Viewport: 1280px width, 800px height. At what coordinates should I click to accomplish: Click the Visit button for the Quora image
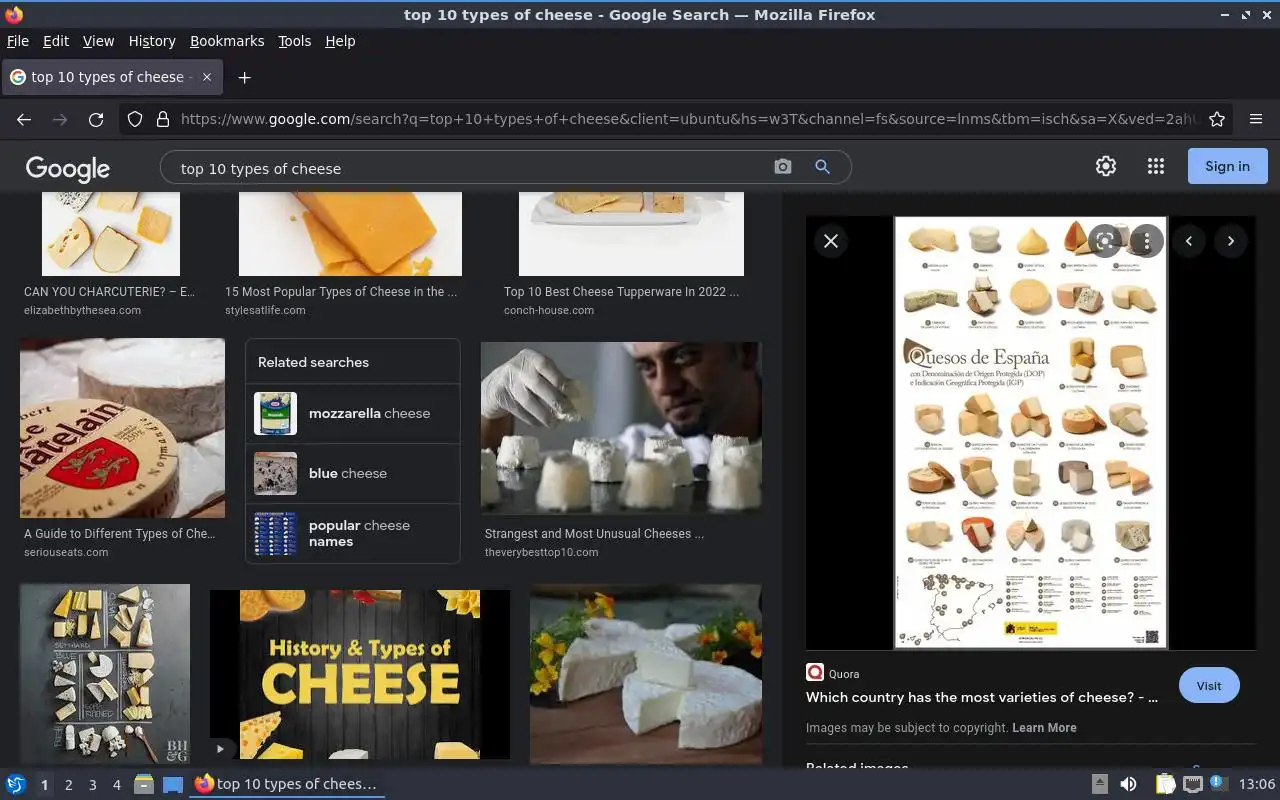coord(1209,686)
